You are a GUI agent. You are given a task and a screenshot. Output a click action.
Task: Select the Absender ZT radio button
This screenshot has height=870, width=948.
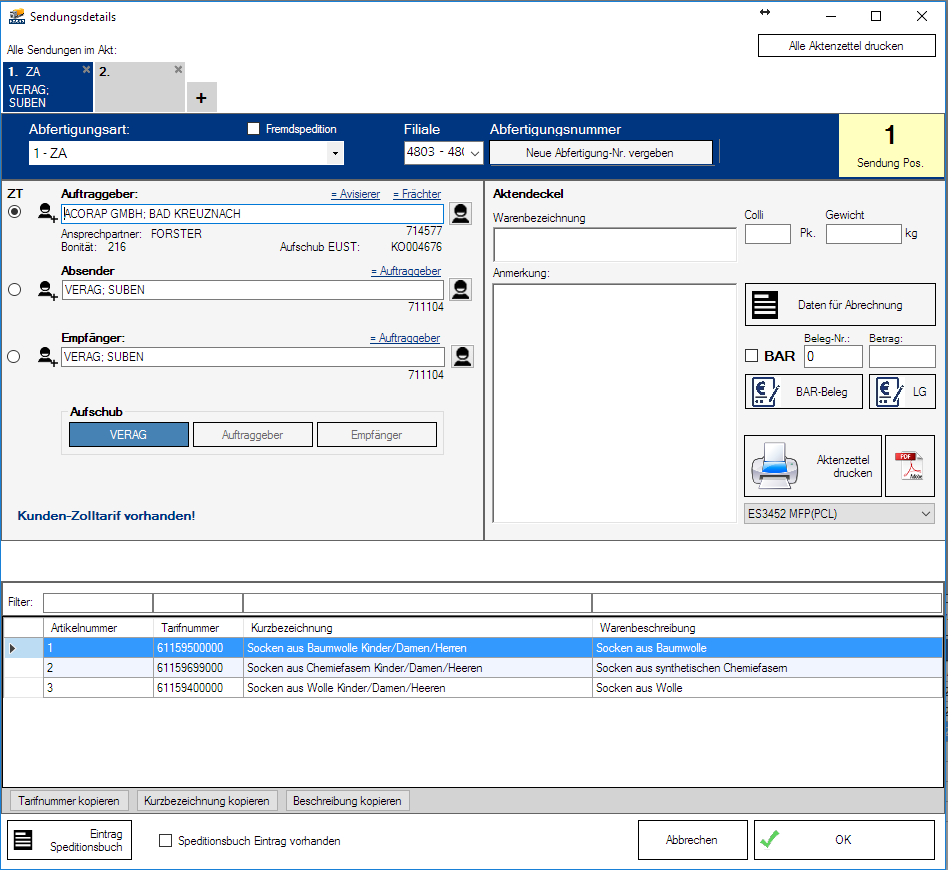coord(14,290)
